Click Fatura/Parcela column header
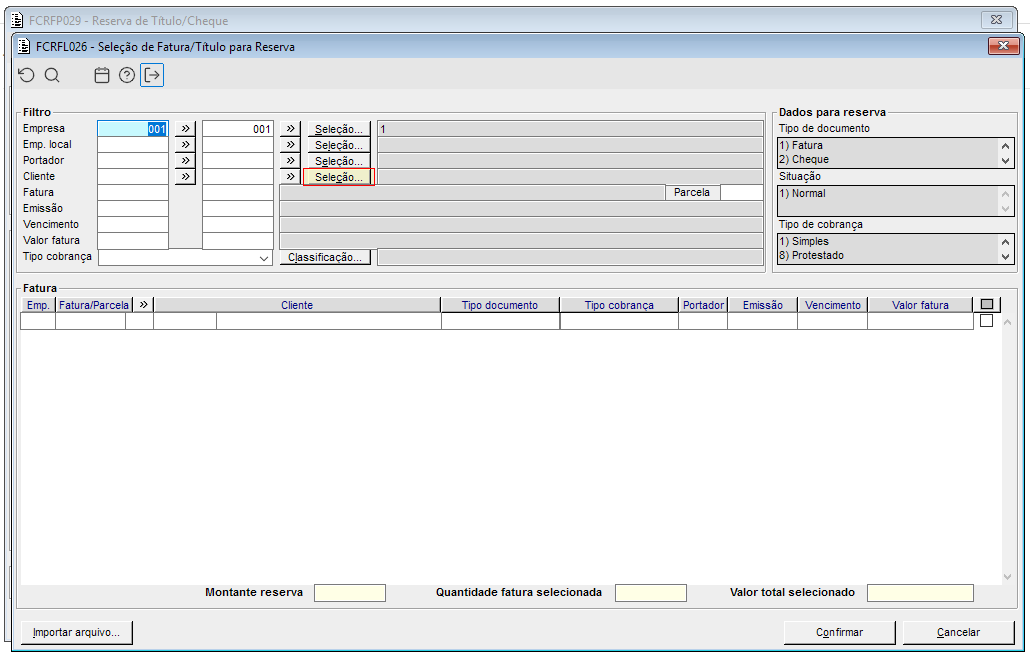The image size is (1030, 658). pyautogui.click(x=94, y=305)
